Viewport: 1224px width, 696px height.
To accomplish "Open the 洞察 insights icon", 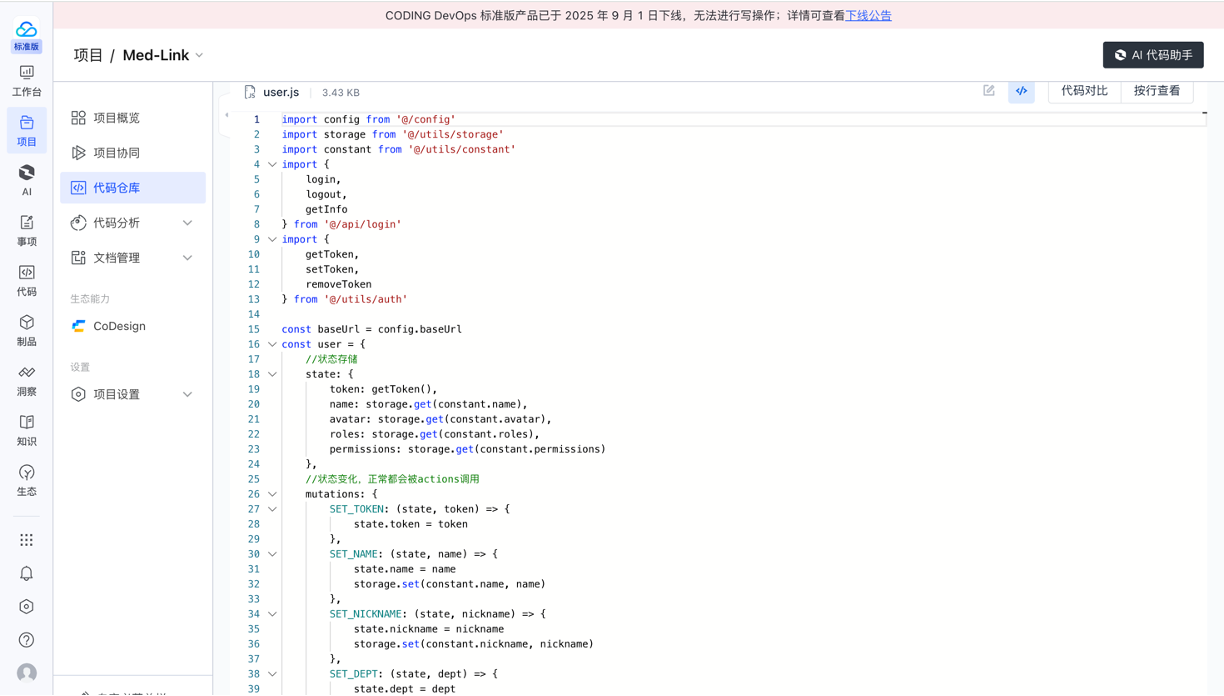I will click(x=27, y=380).
